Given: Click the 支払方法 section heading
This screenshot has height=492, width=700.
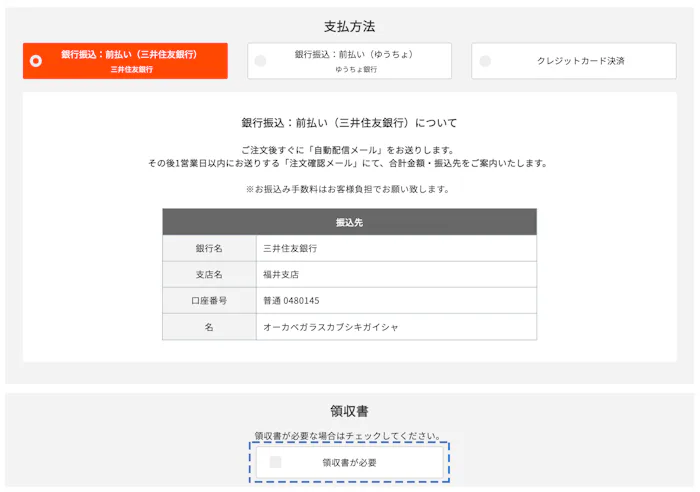Looking at the screenshot, I should point(349,26).
